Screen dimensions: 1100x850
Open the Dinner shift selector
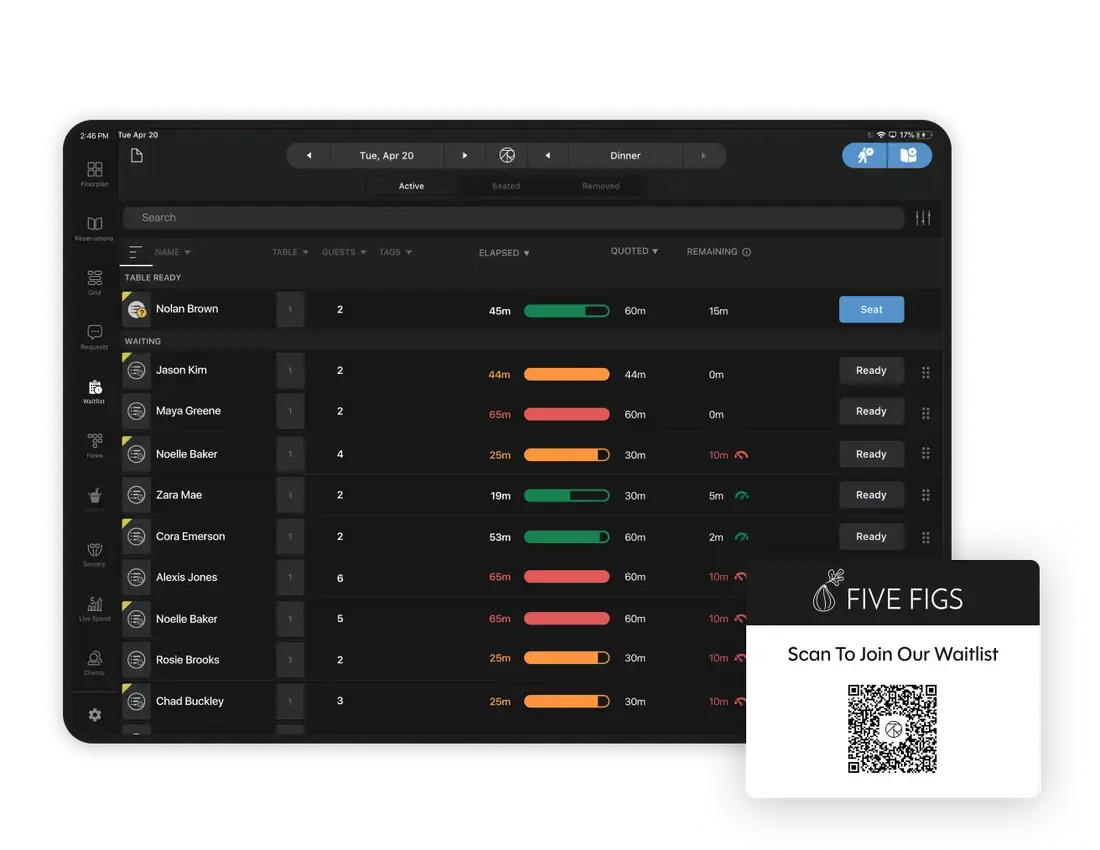tap(625, 156)
